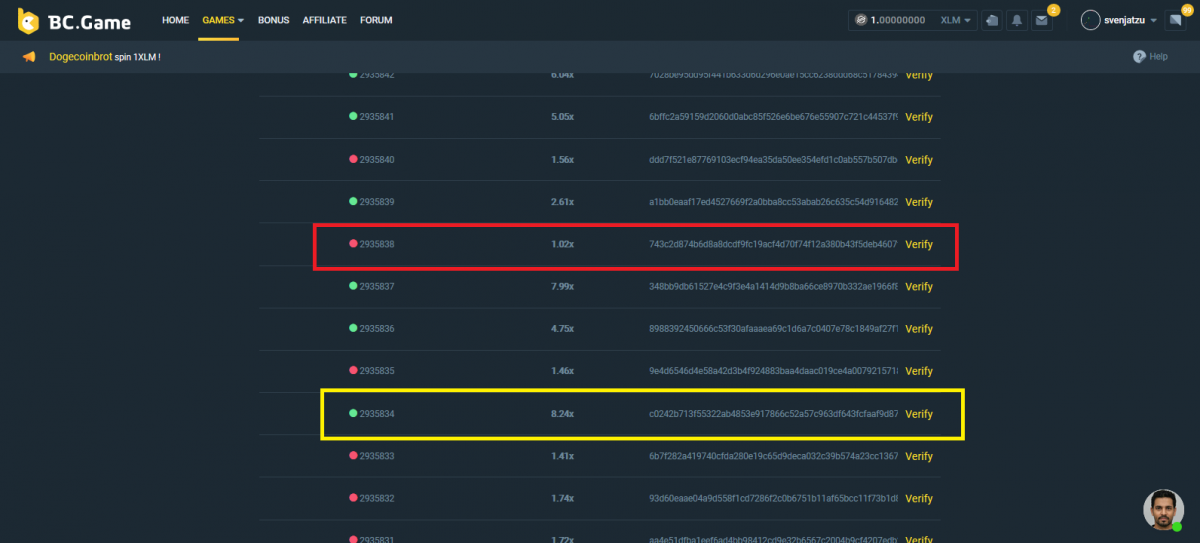
Task: Expand the GAMES dropdown menu
Action: [x=222, y=20]
